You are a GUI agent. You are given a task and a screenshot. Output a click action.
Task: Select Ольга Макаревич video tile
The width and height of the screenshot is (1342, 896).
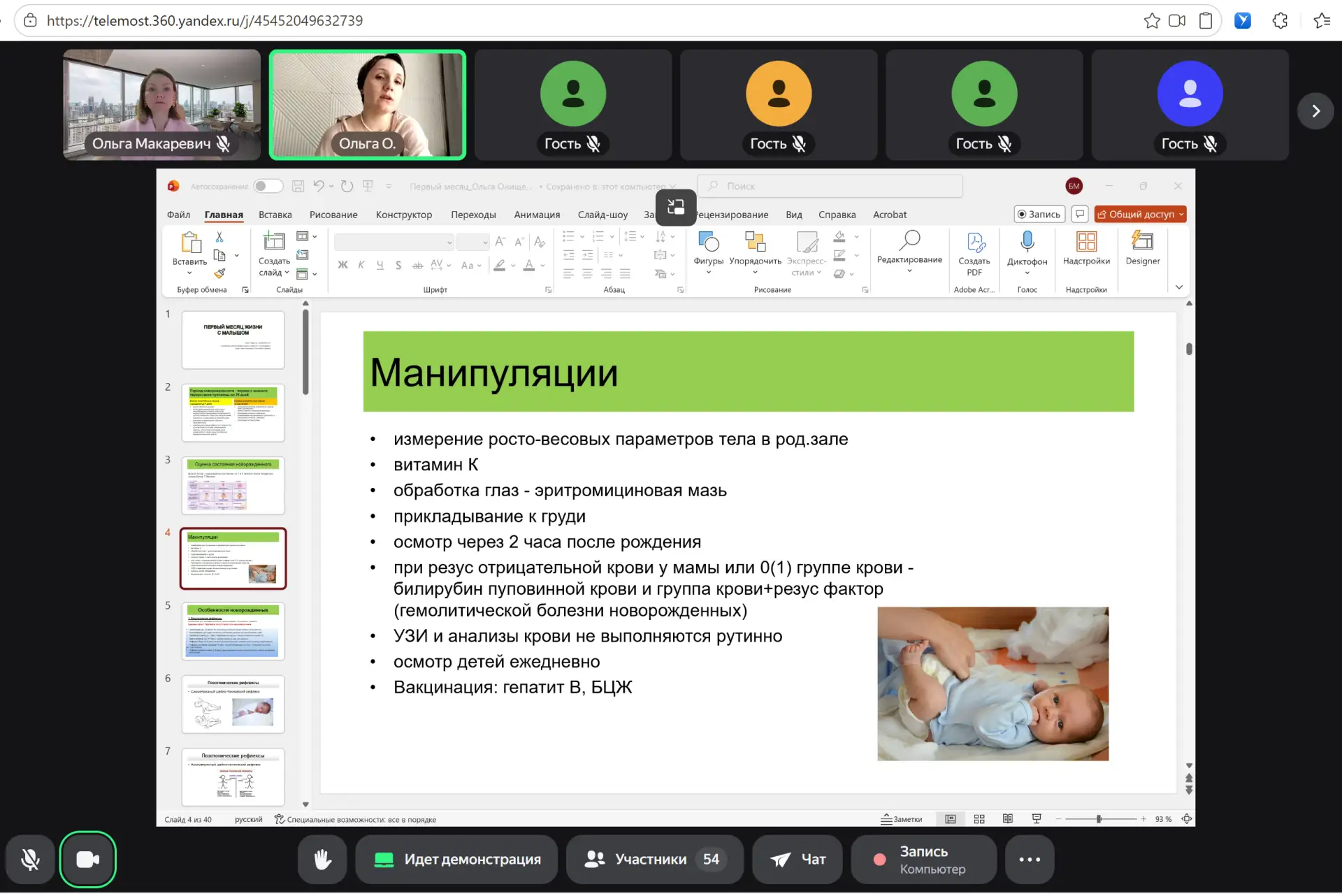point(161,105)
